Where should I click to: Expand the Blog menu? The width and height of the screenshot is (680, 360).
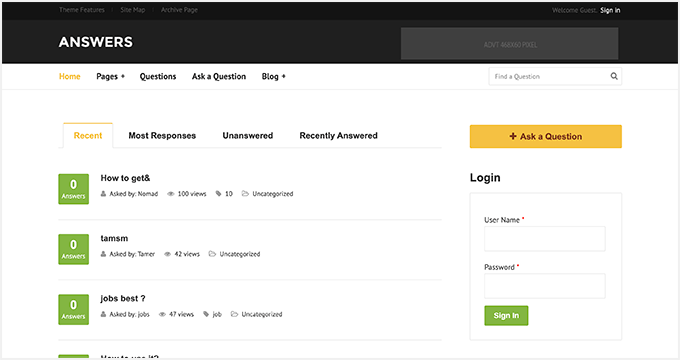[273, 76]
